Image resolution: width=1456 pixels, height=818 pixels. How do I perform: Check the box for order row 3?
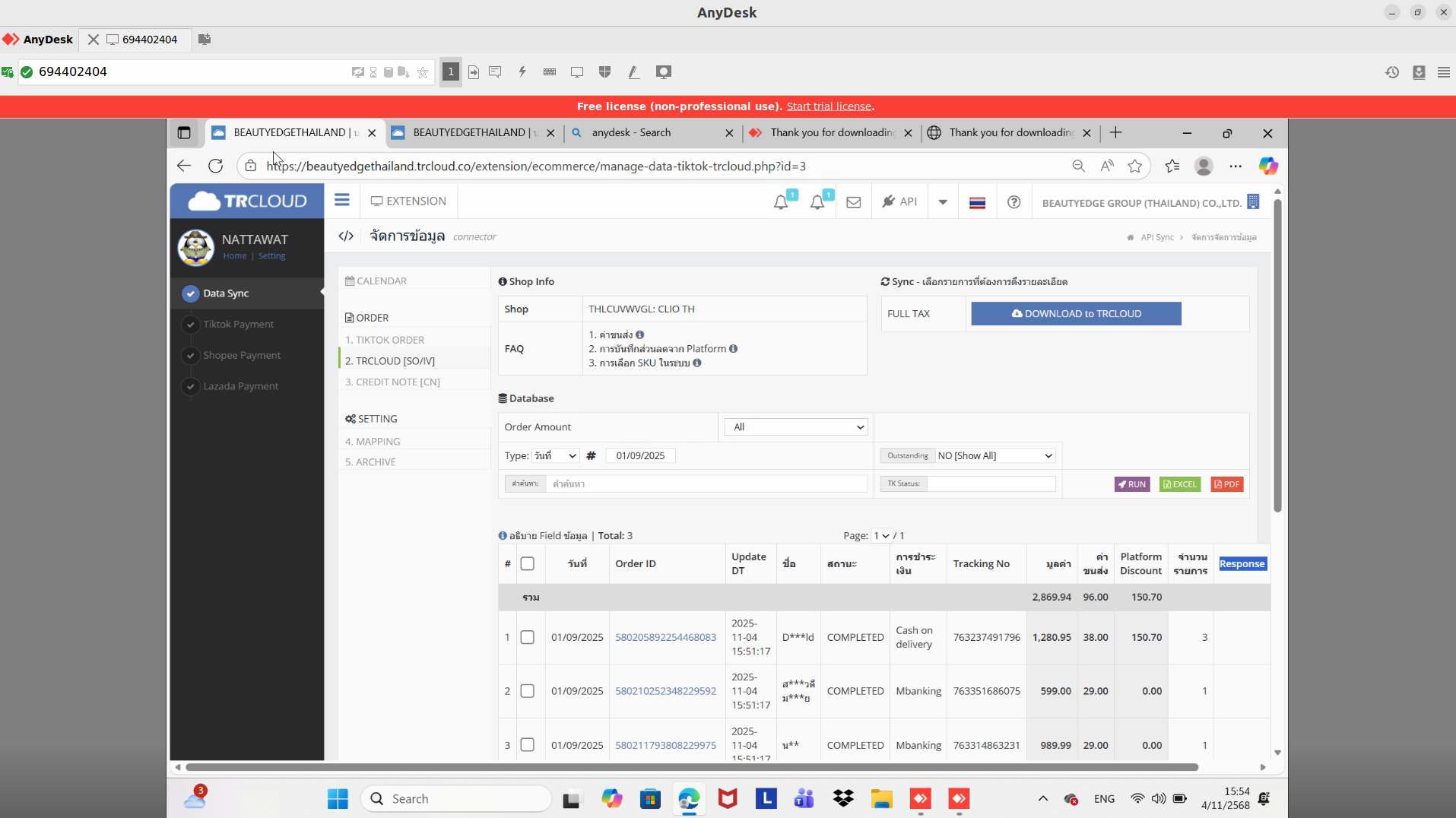pos(527,745)
